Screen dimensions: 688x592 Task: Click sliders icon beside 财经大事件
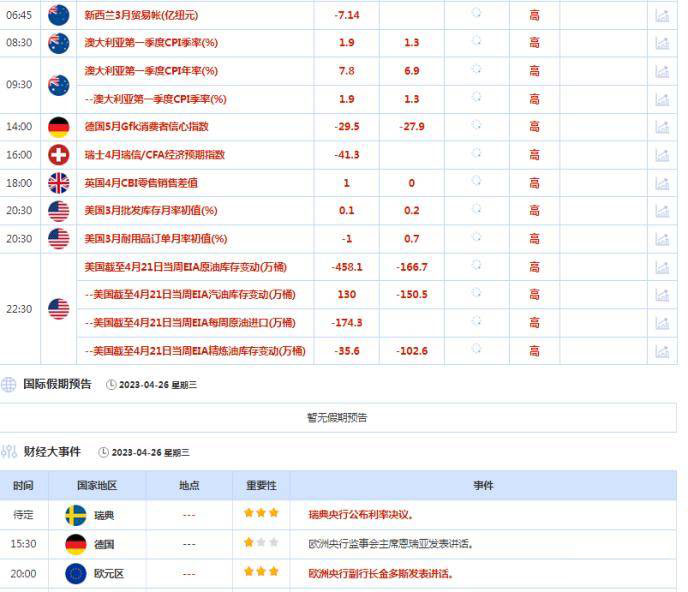click(x=9, y=451)
